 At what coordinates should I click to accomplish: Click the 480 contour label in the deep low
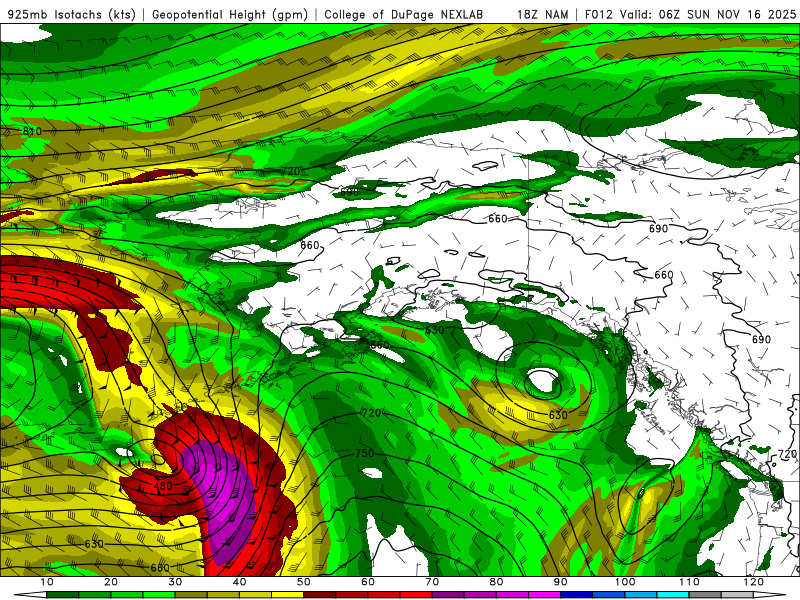pyautogui.click(x=163, y=486)
